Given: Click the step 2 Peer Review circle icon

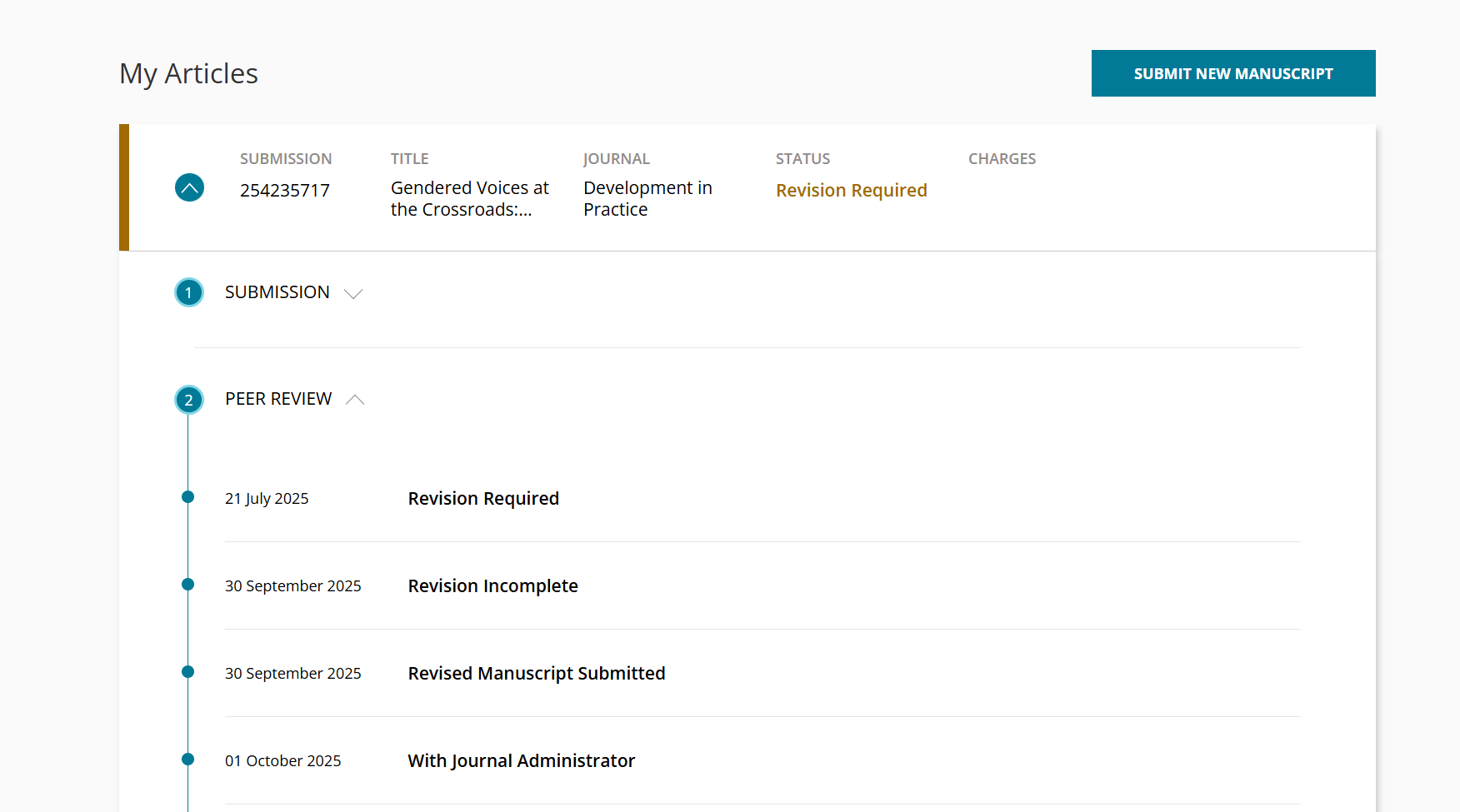Looking at the screenshot, I should tap(188, 400).
